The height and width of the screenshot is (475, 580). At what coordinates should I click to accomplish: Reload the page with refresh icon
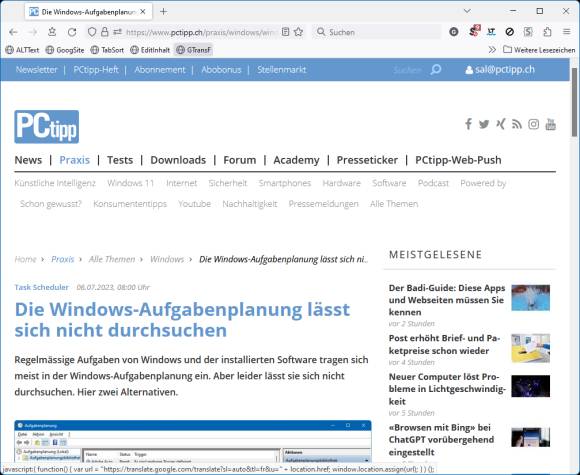click(x=72, y=32)
